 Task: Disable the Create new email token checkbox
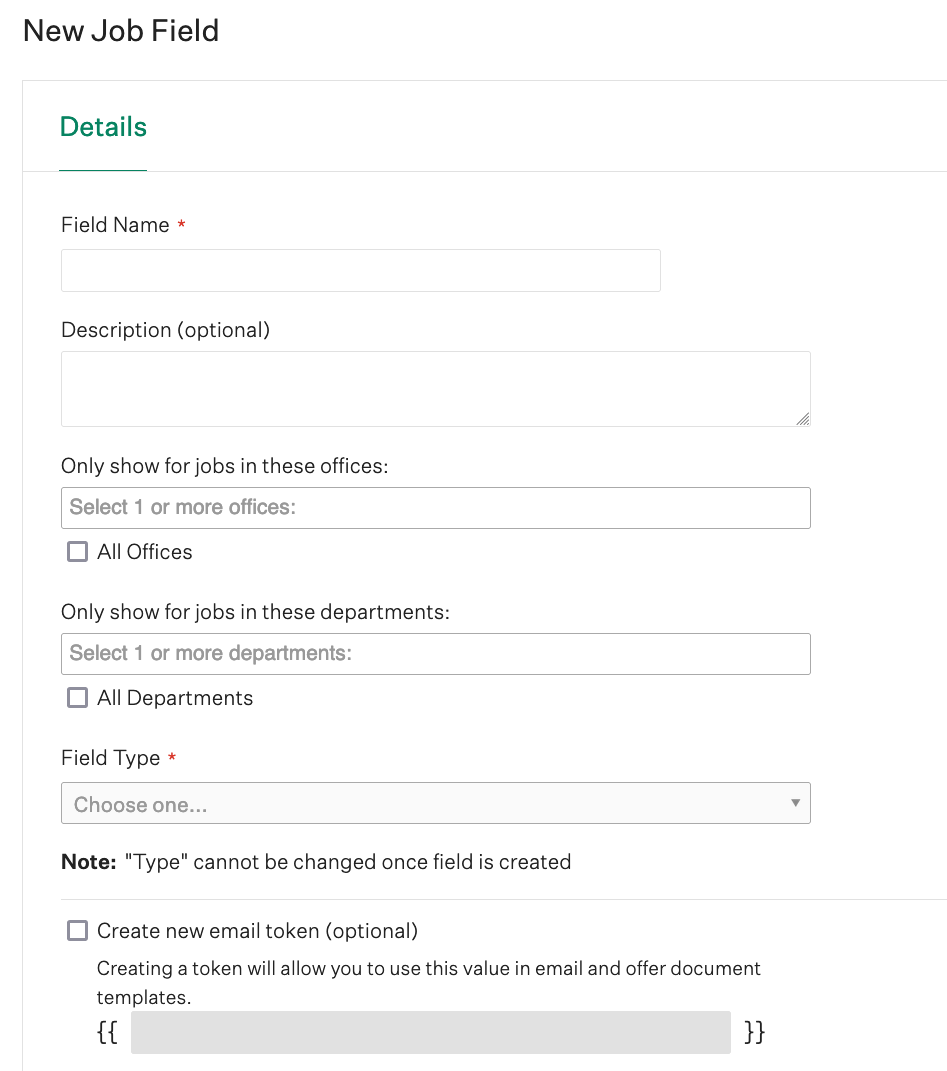(77, 930)
